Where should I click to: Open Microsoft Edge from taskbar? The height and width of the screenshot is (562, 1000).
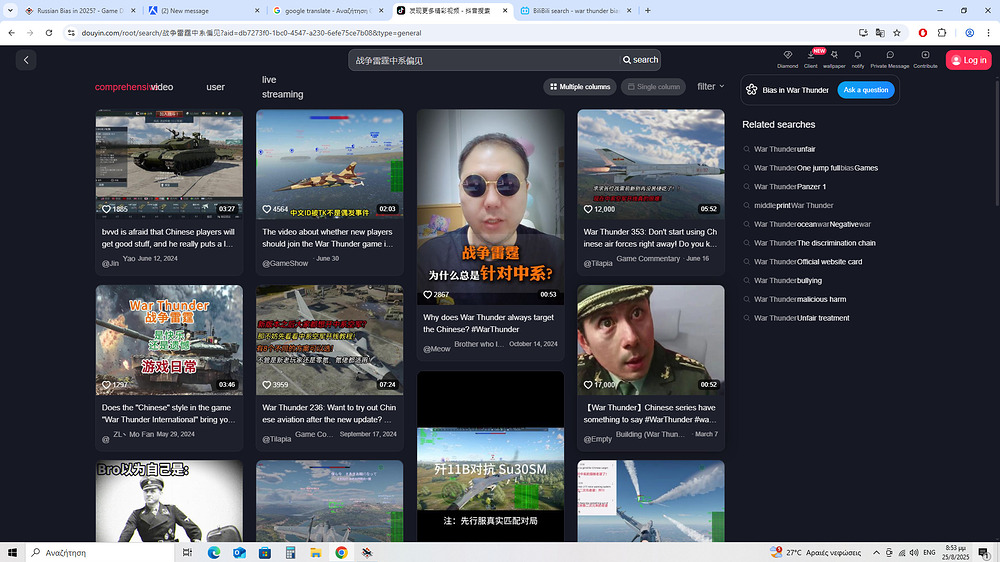[214, 552]
